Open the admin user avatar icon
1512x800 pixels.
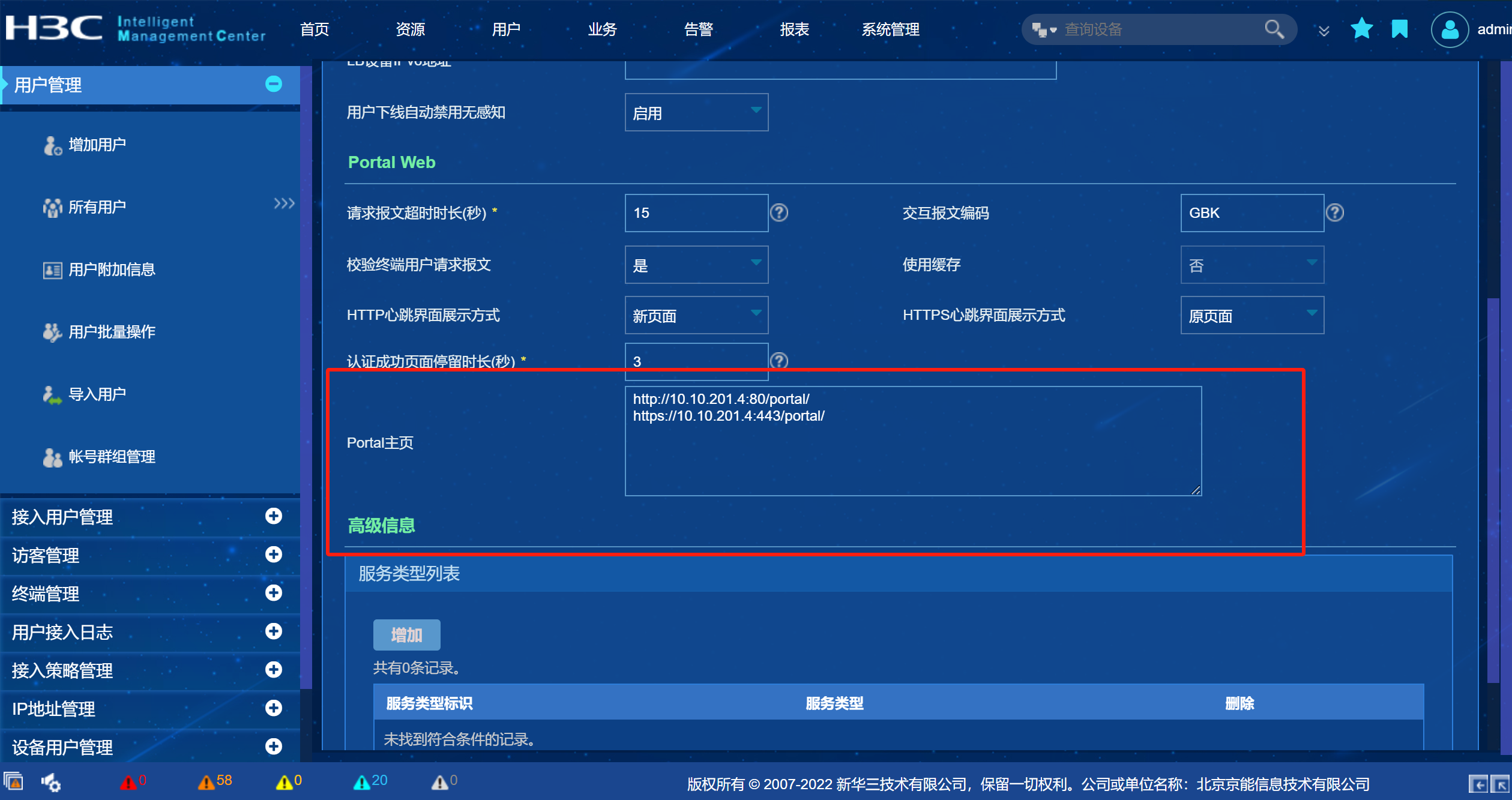coord(1449,29)
